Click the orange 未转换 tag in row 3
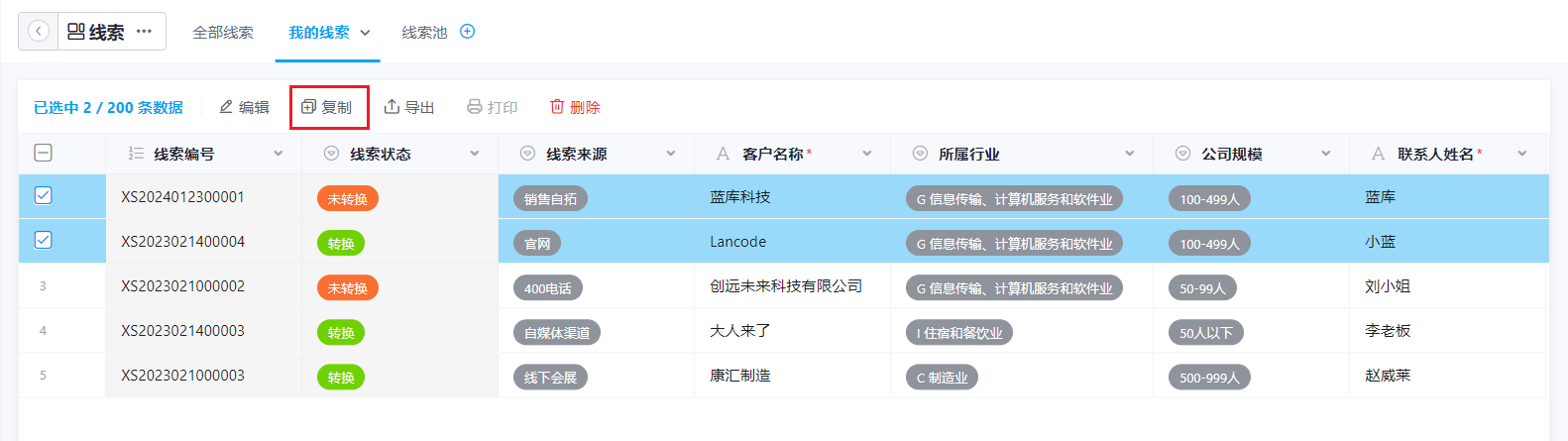The height and width of the screenshot is (441, 1568). point(348,288)
